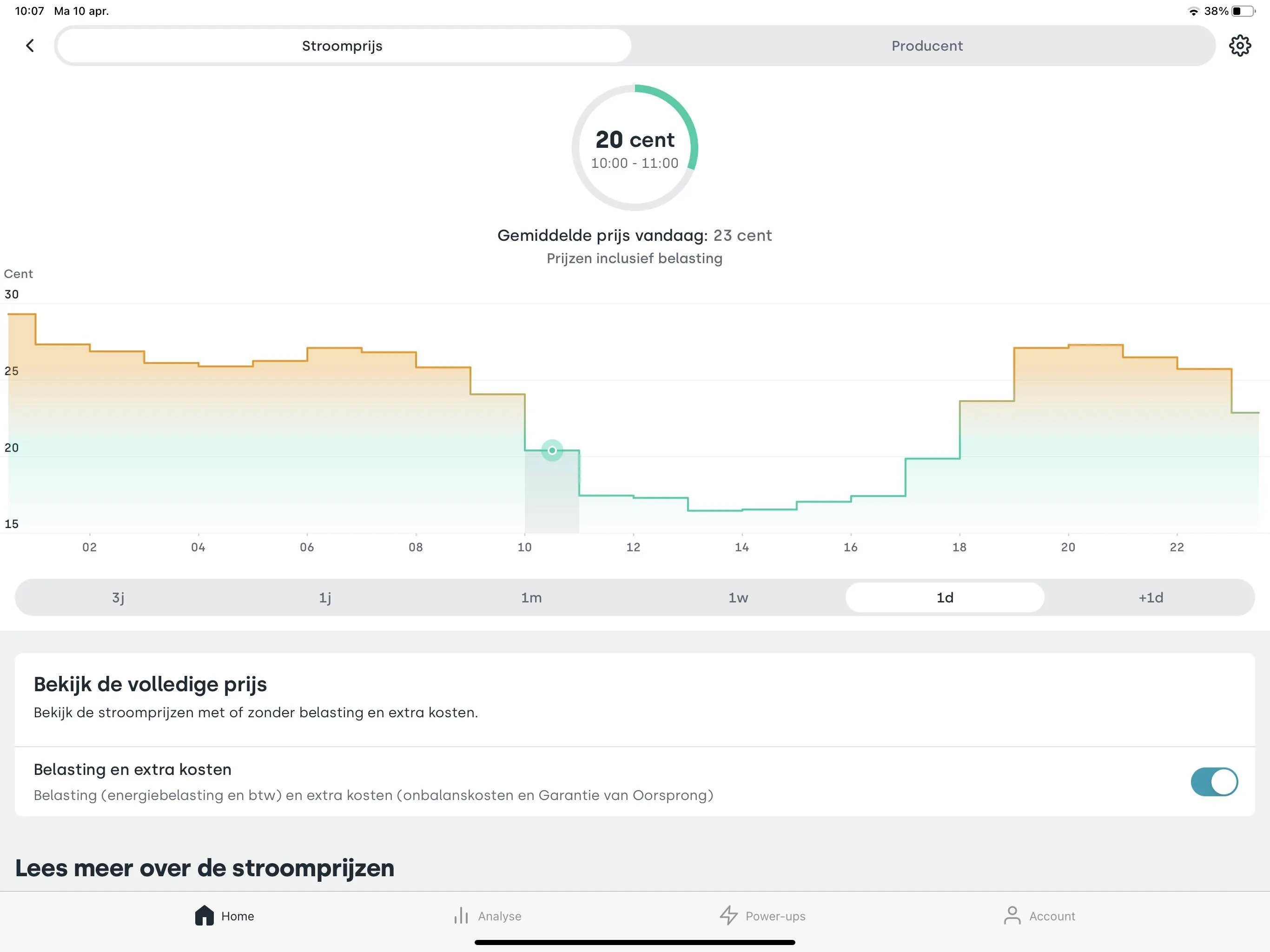This screenshot has width=1270, height=952.
Task: Toggle Belasting en extra kosten switch
Action: 1214,781
